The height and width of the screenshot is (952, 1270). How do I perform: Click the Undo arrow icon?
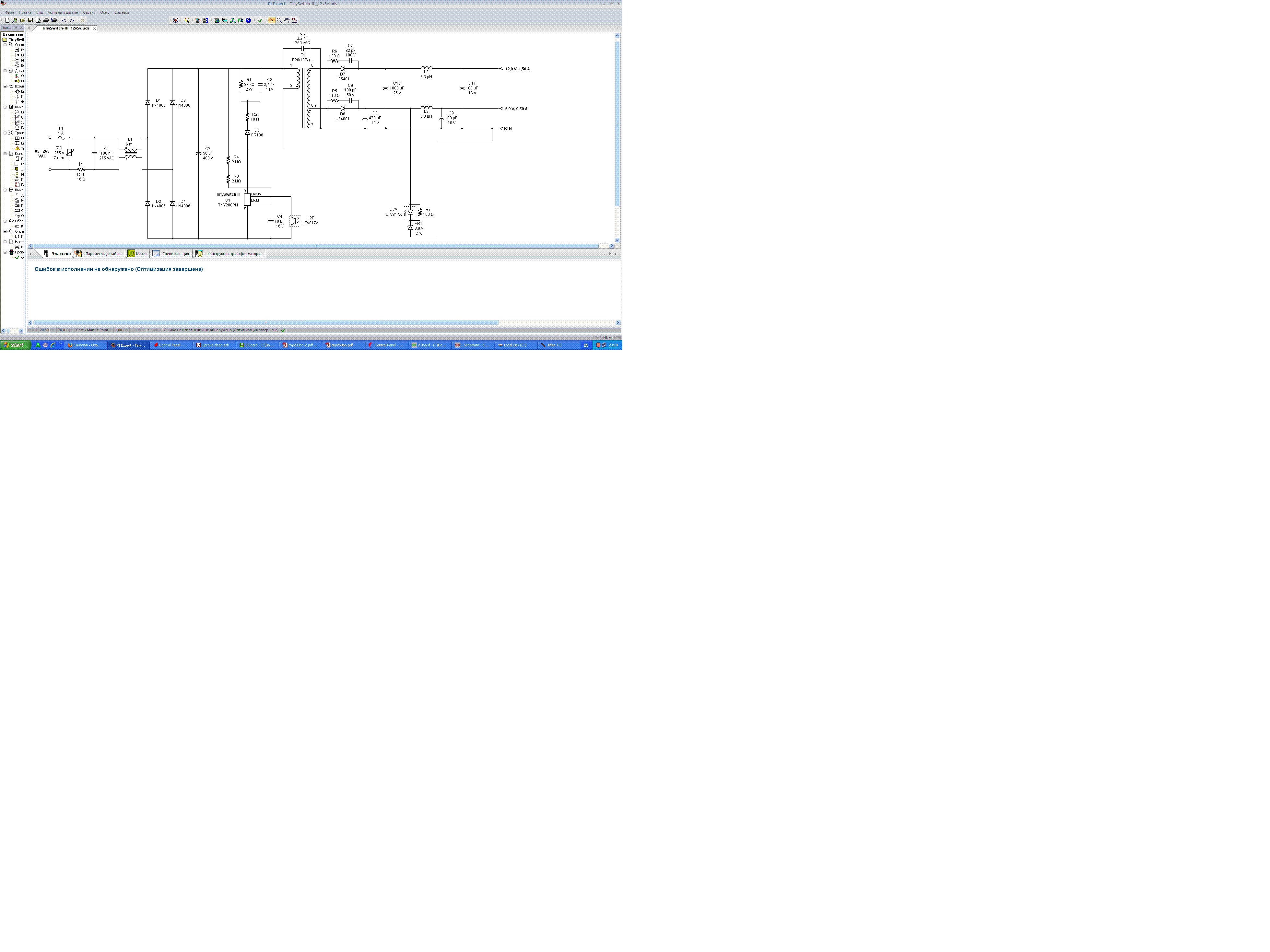[64, 21]
